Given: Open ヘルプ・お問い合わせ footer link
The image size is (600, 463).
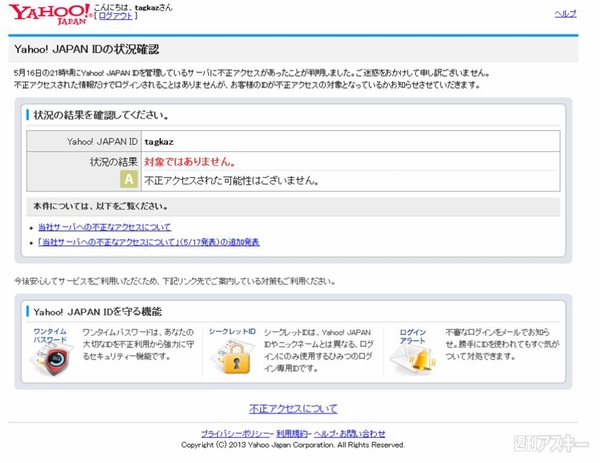Looking at the screenshot, I should click(350, 434).
